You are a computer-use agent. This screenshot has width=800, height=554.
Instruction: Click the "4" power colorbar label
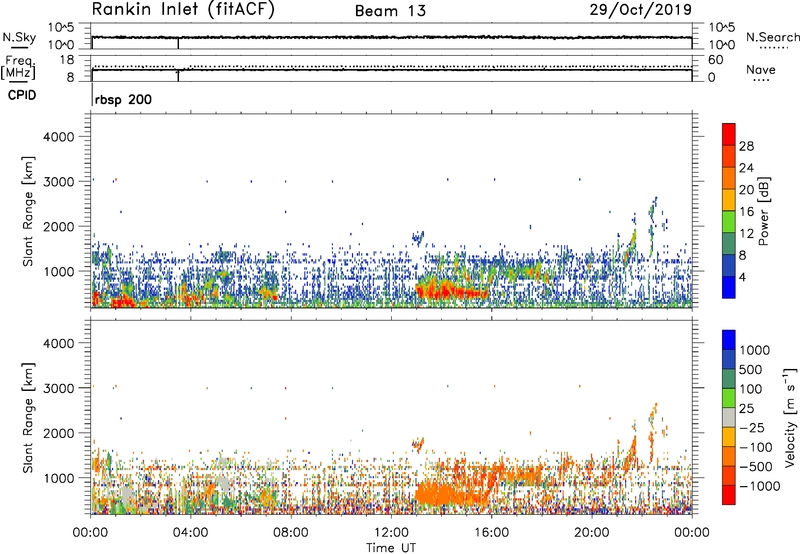(742, 278)
